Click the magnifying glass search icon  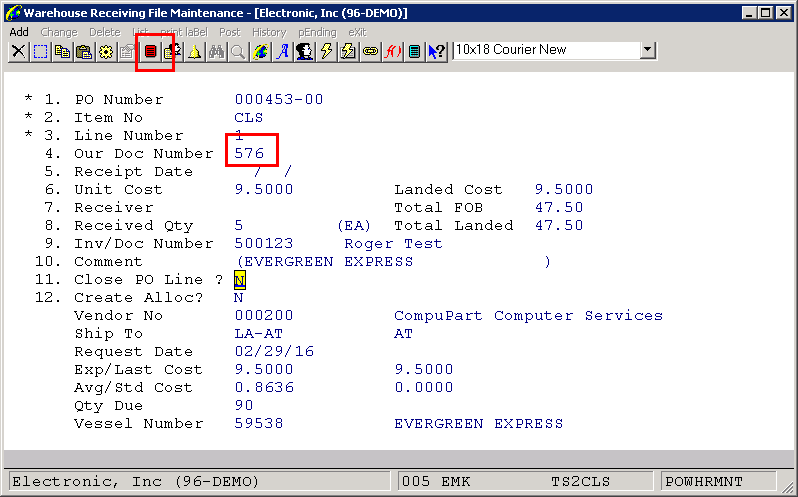pos(238,51)
